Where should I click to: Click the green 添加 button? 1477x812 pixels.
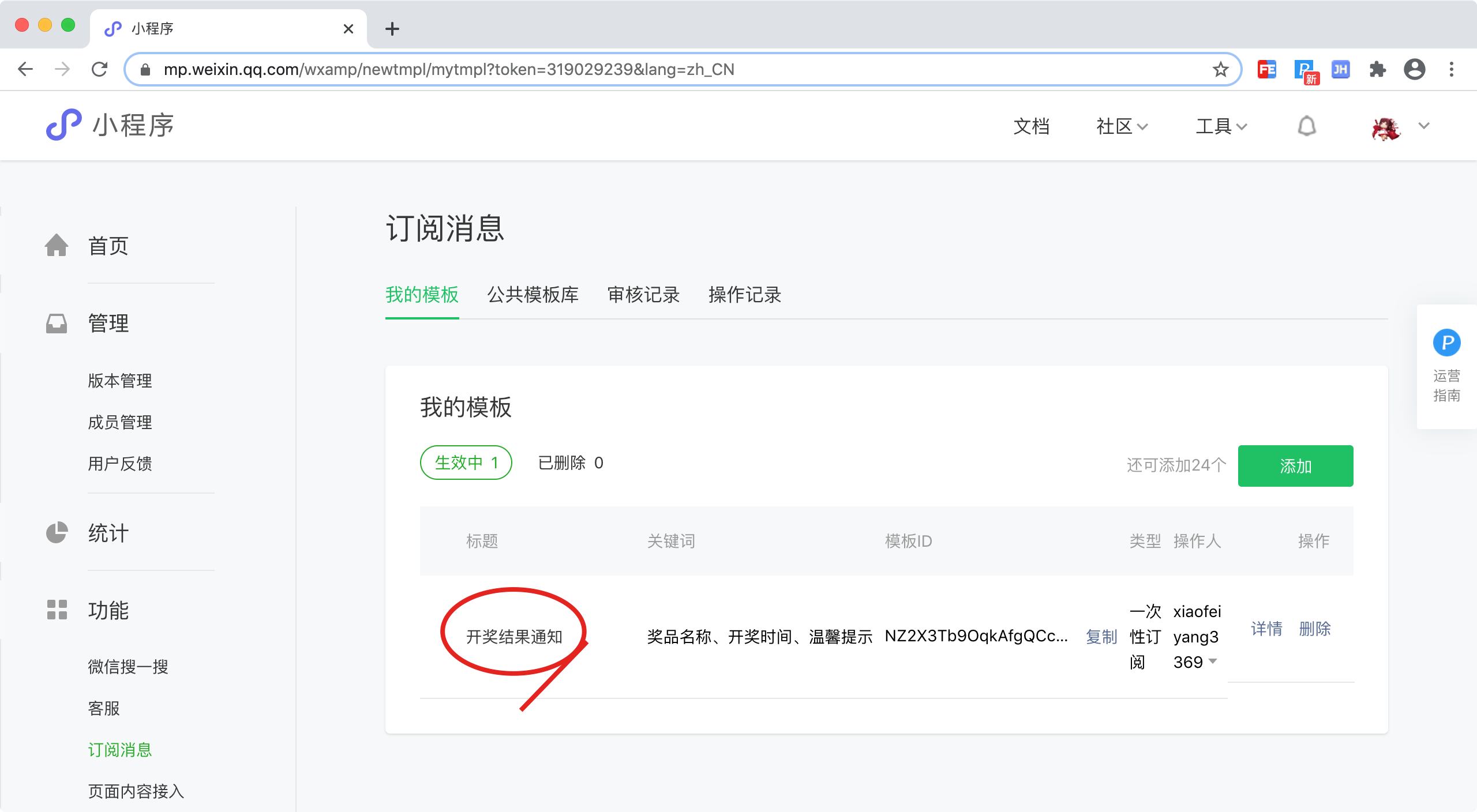point(1295,466)
